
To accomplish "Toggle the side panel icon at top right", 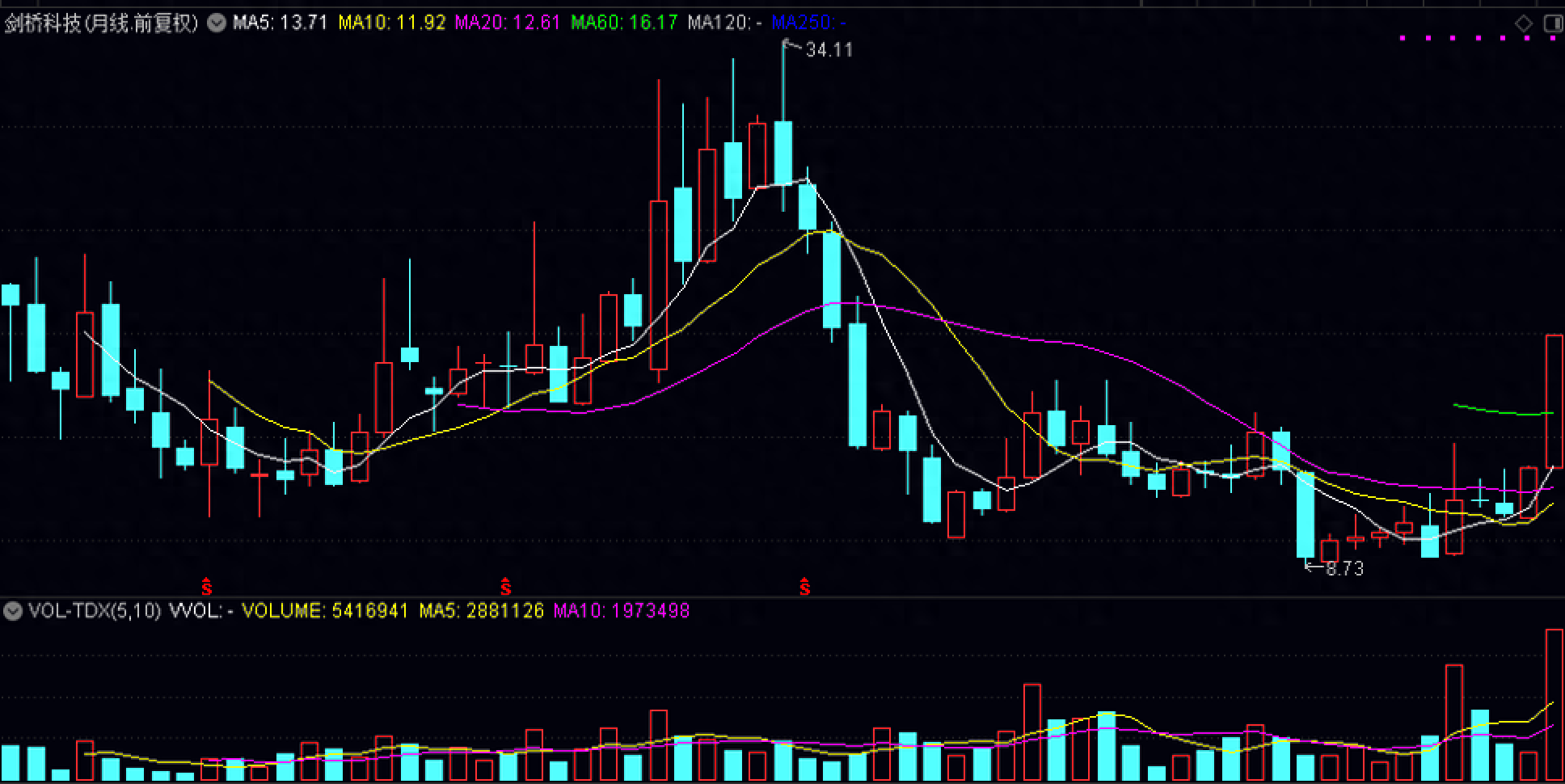I will [x=1554, y=23].
